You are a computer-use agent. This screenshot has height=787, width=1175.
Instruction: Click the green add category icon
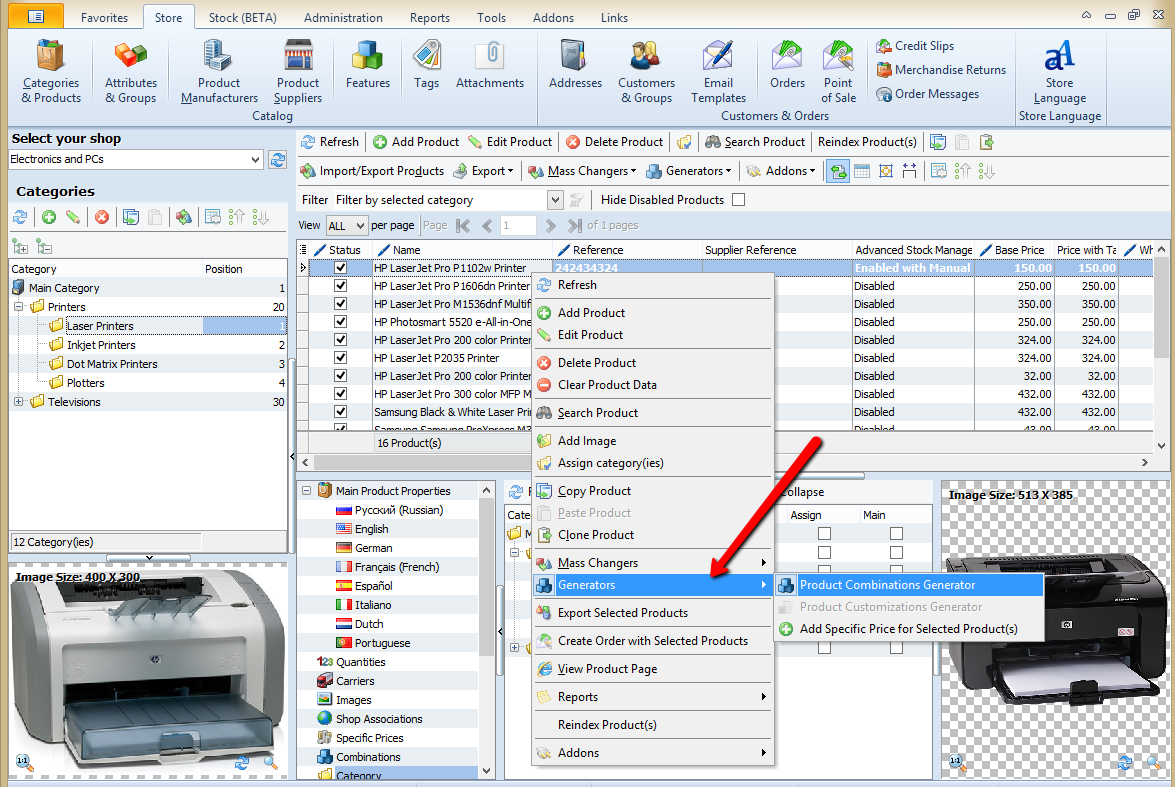tap(49, 217)
